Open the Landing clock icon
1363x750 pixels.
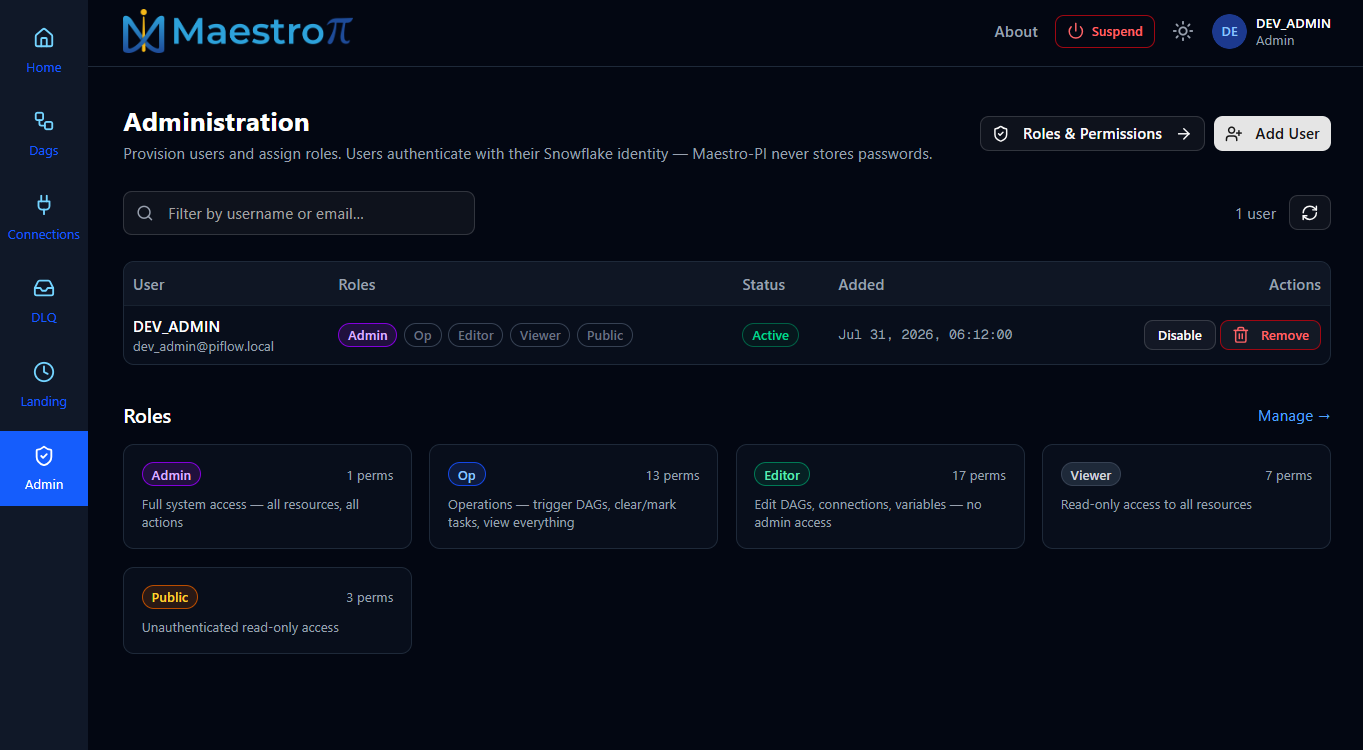[44, 372]
